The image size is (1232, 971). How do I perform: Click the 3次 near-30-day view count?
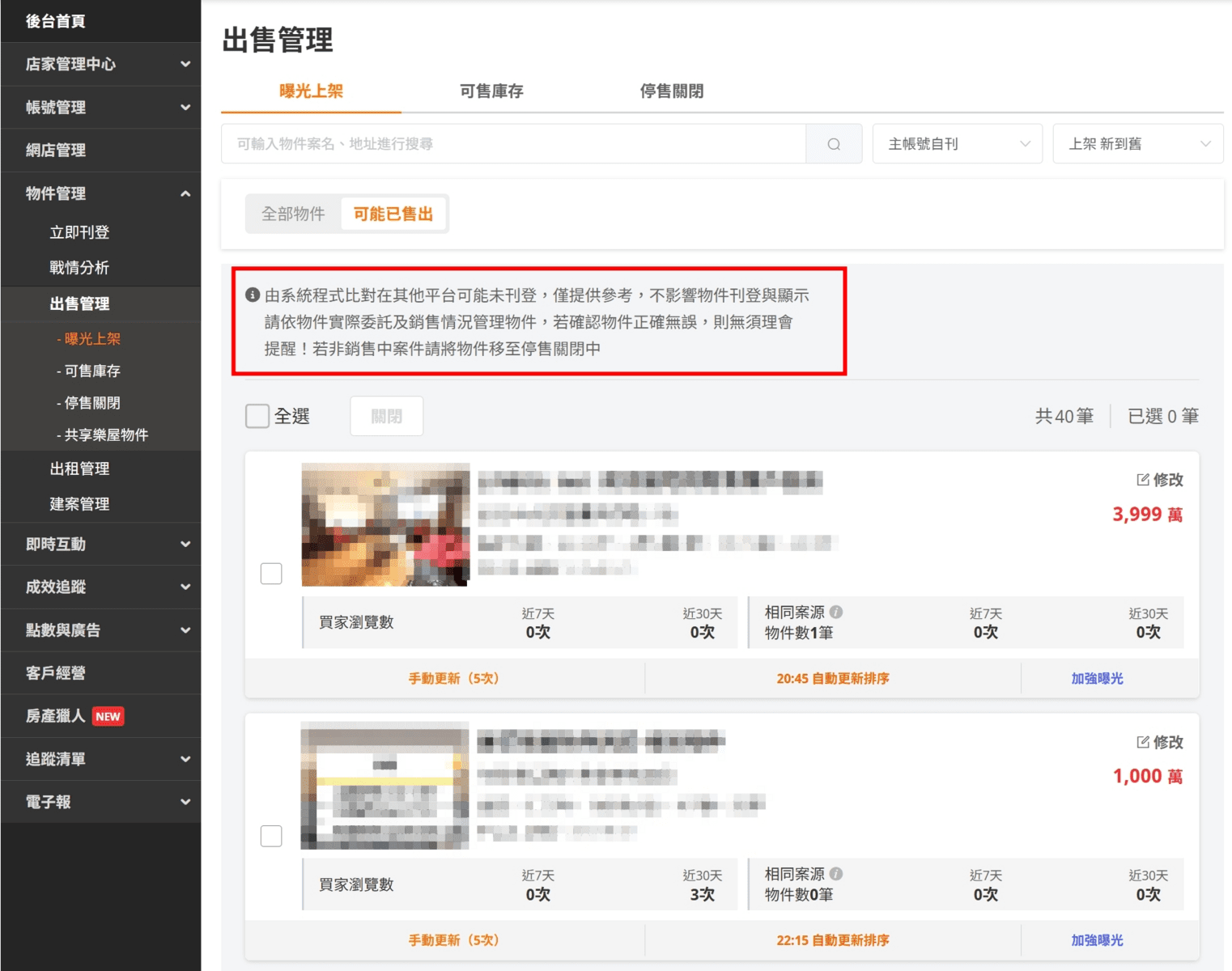point(702,895)
